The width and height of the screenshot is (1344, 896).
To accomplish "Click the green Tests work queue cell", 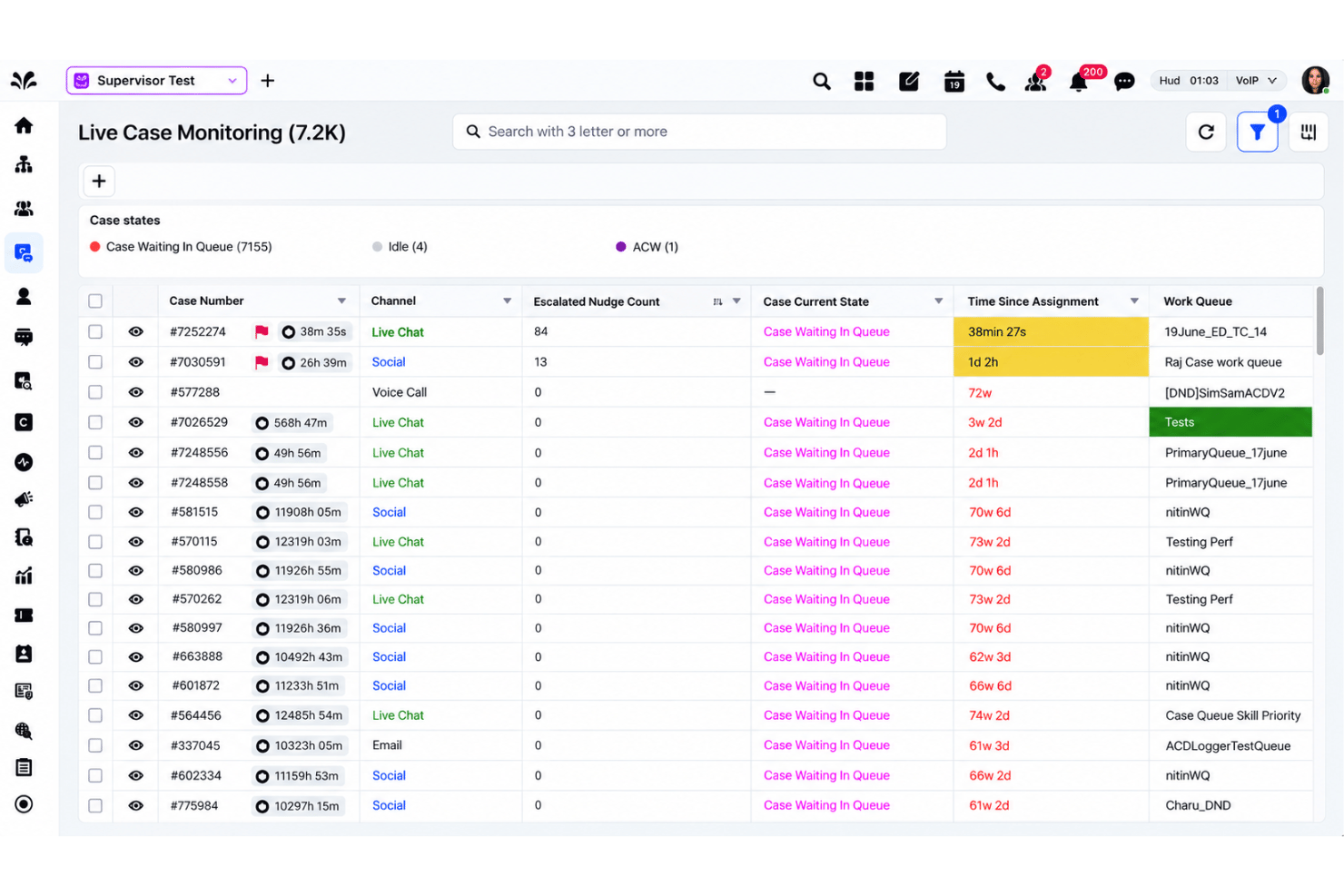I will (1231, 422).
